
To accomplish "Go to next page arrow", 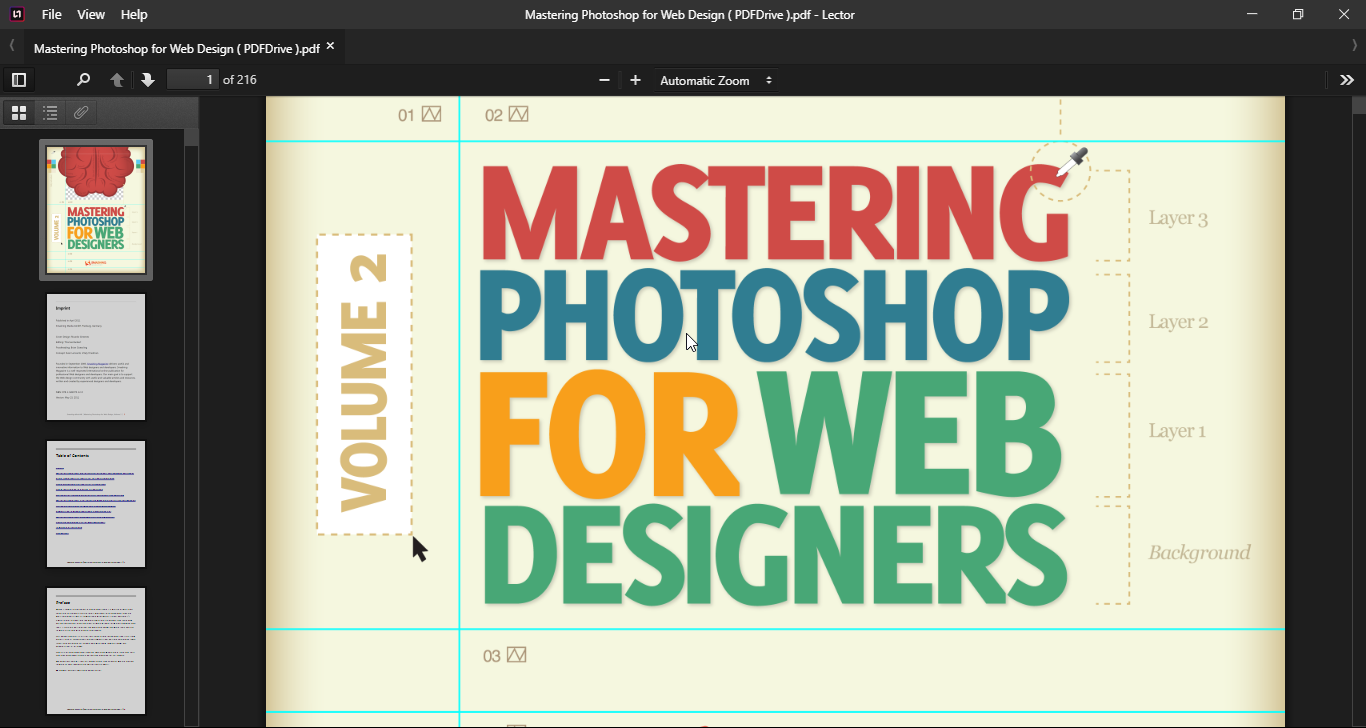I will (148, 80).
